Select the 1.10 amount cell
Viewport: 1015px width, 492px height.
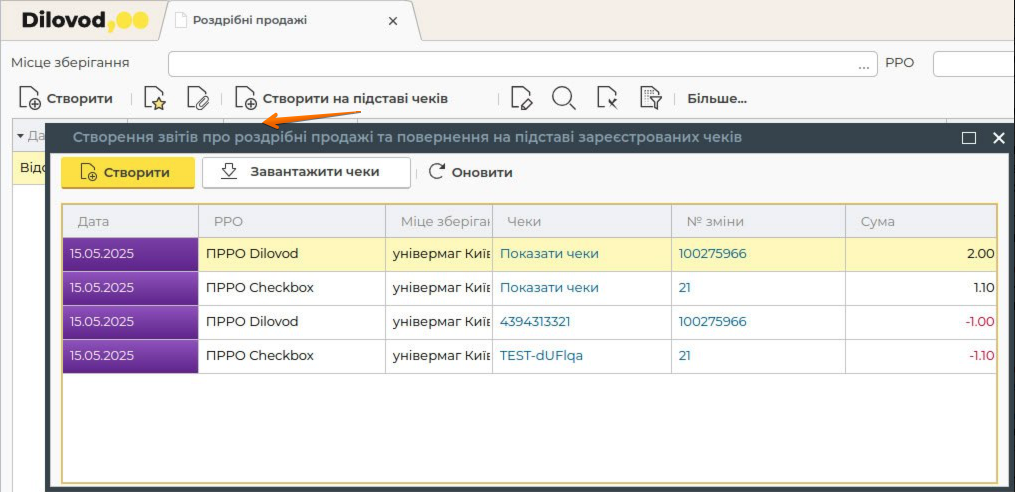921,288
